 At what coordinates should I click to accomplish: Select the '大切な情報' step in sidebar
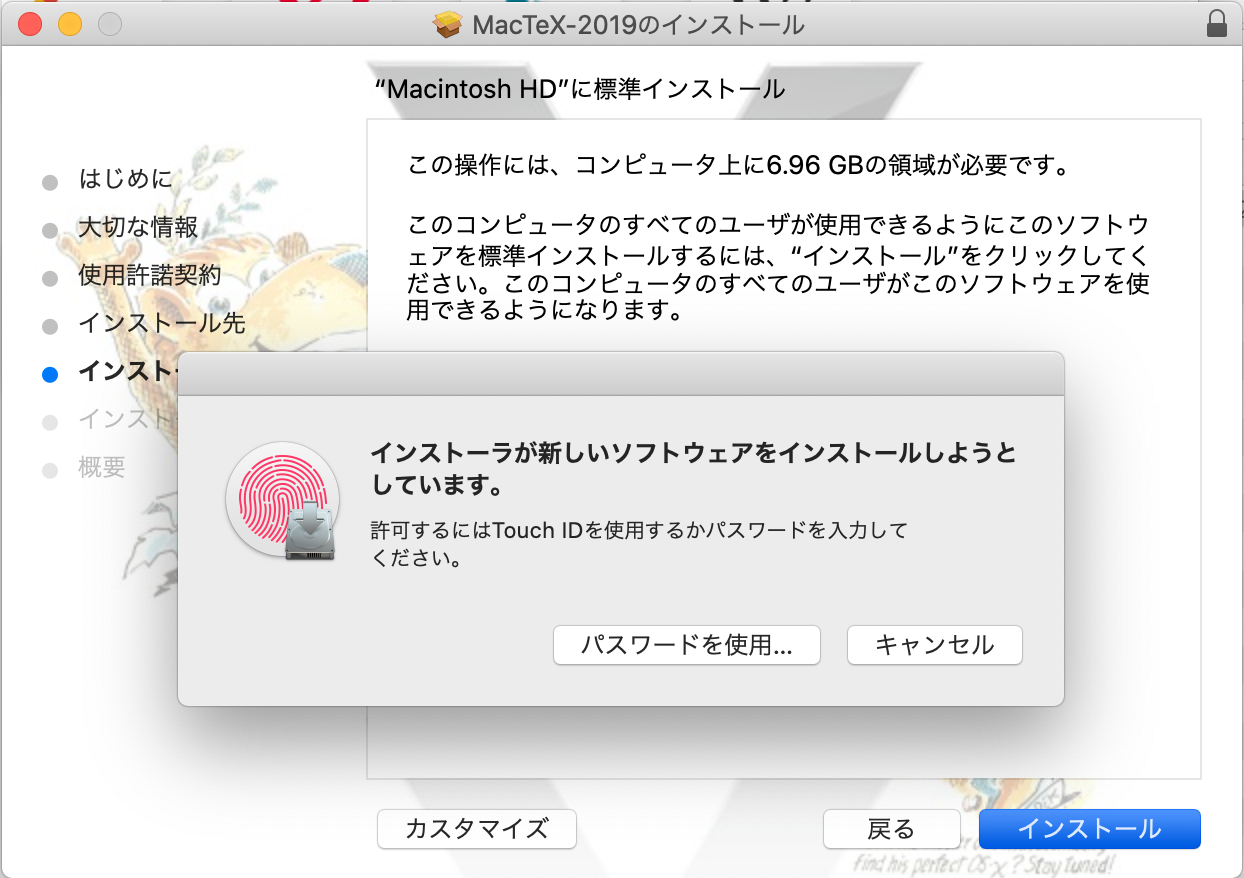pyautogui.click(x=138, y=228)
